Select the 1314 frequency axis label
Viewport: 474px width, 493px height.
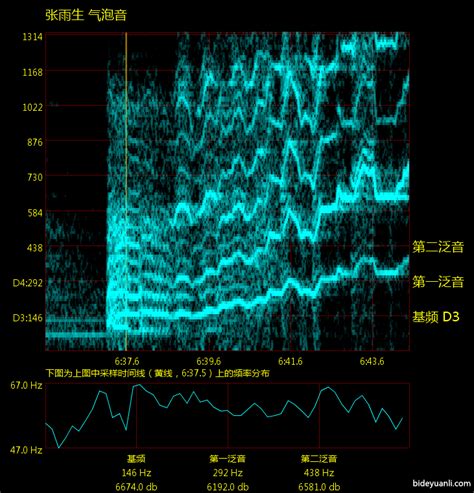click(x=32, y=37)
